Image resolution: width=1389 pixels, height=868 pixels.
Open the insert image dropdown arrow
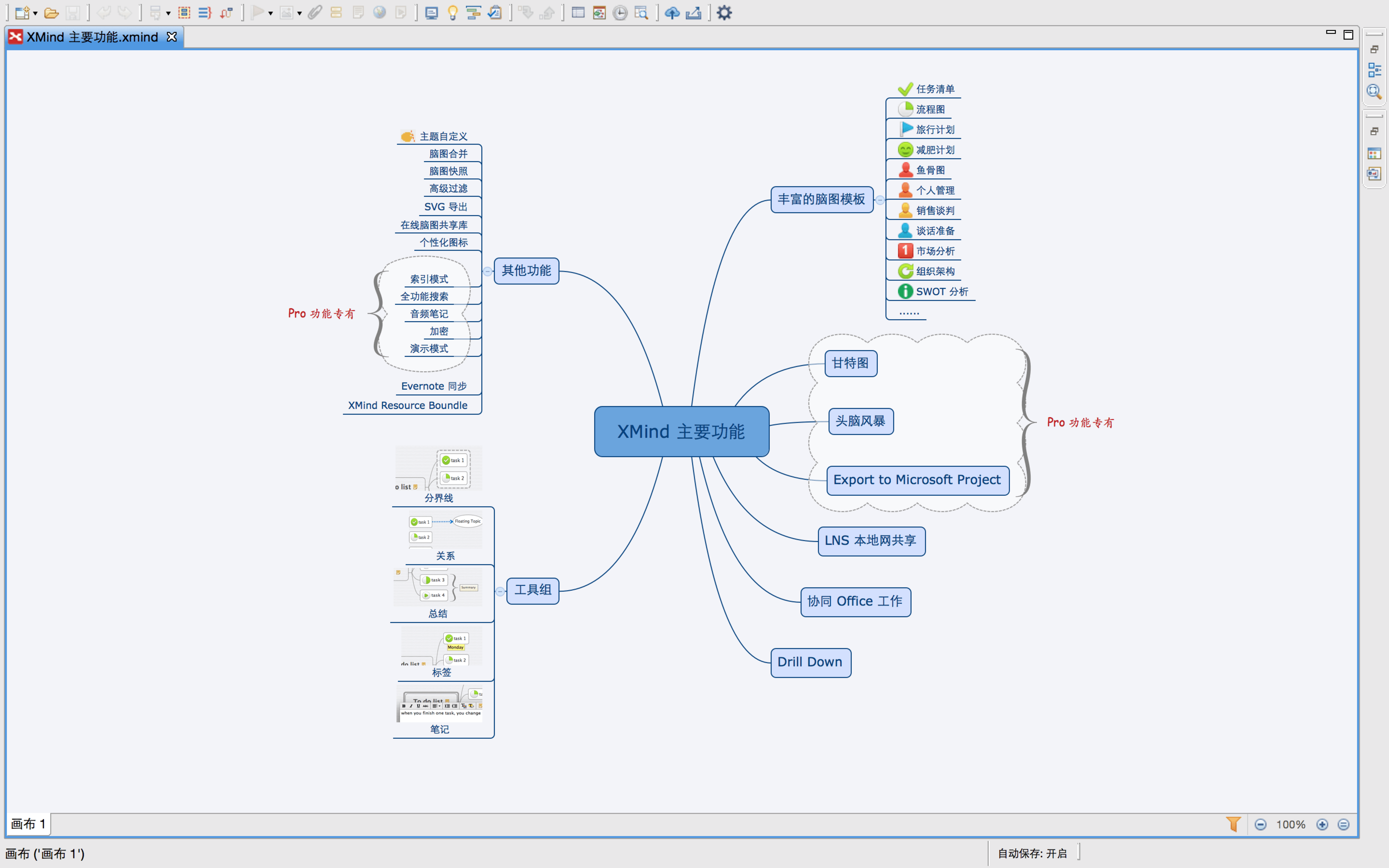[299, 13]
